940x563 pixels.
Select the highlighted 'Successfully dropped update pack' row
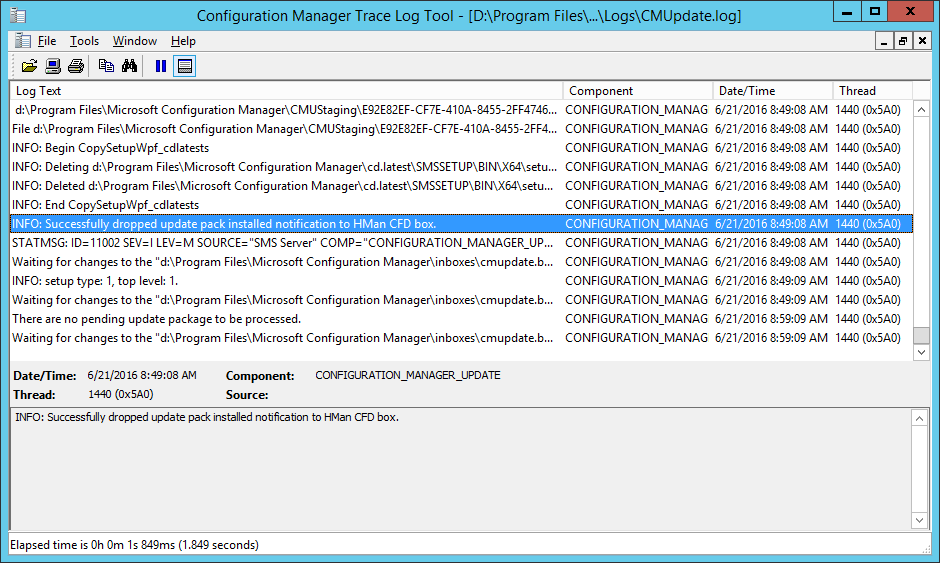(x=462, y=224)
